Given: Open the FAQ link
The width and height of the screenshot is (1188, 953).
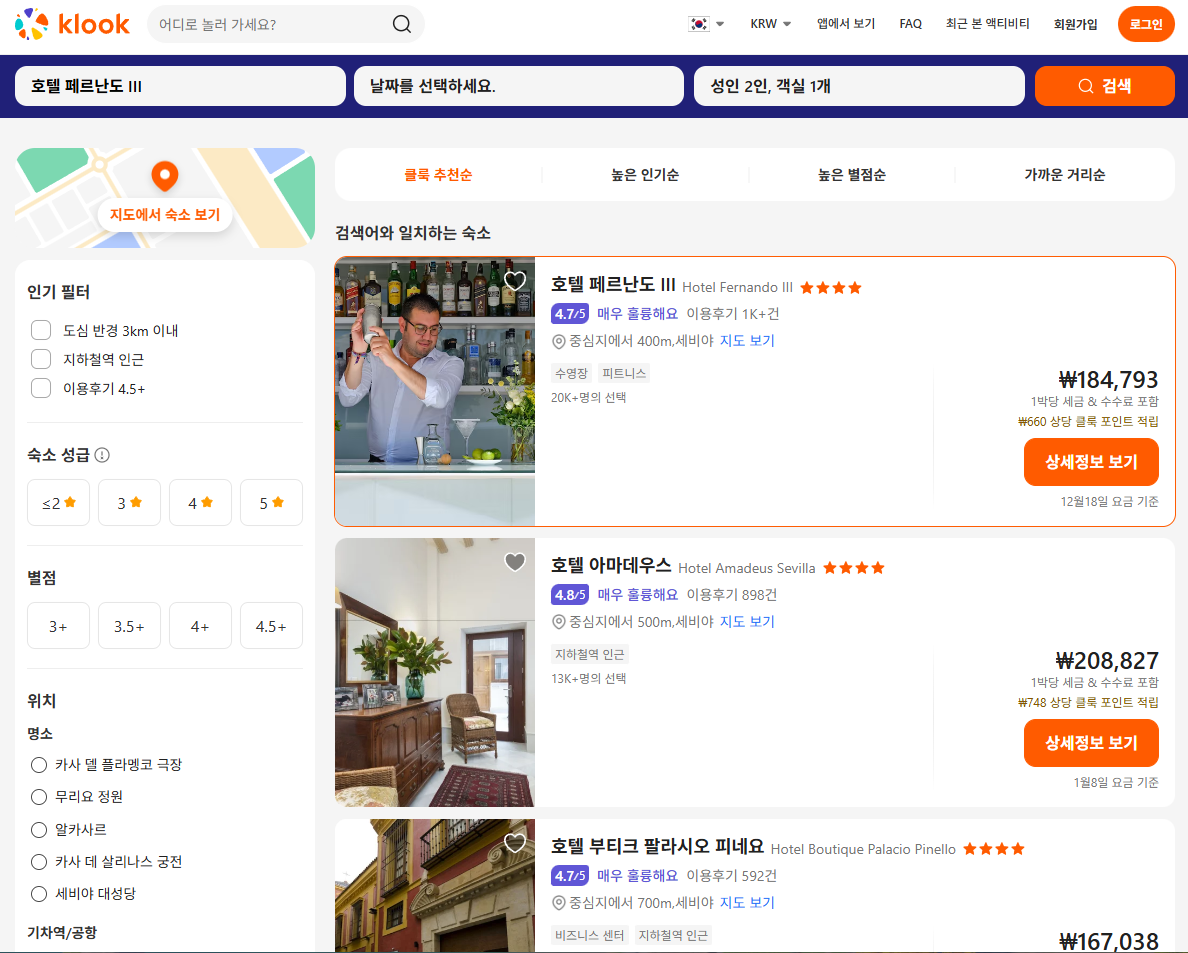Looking at the screenshot, I should click(x=910, y=24).
